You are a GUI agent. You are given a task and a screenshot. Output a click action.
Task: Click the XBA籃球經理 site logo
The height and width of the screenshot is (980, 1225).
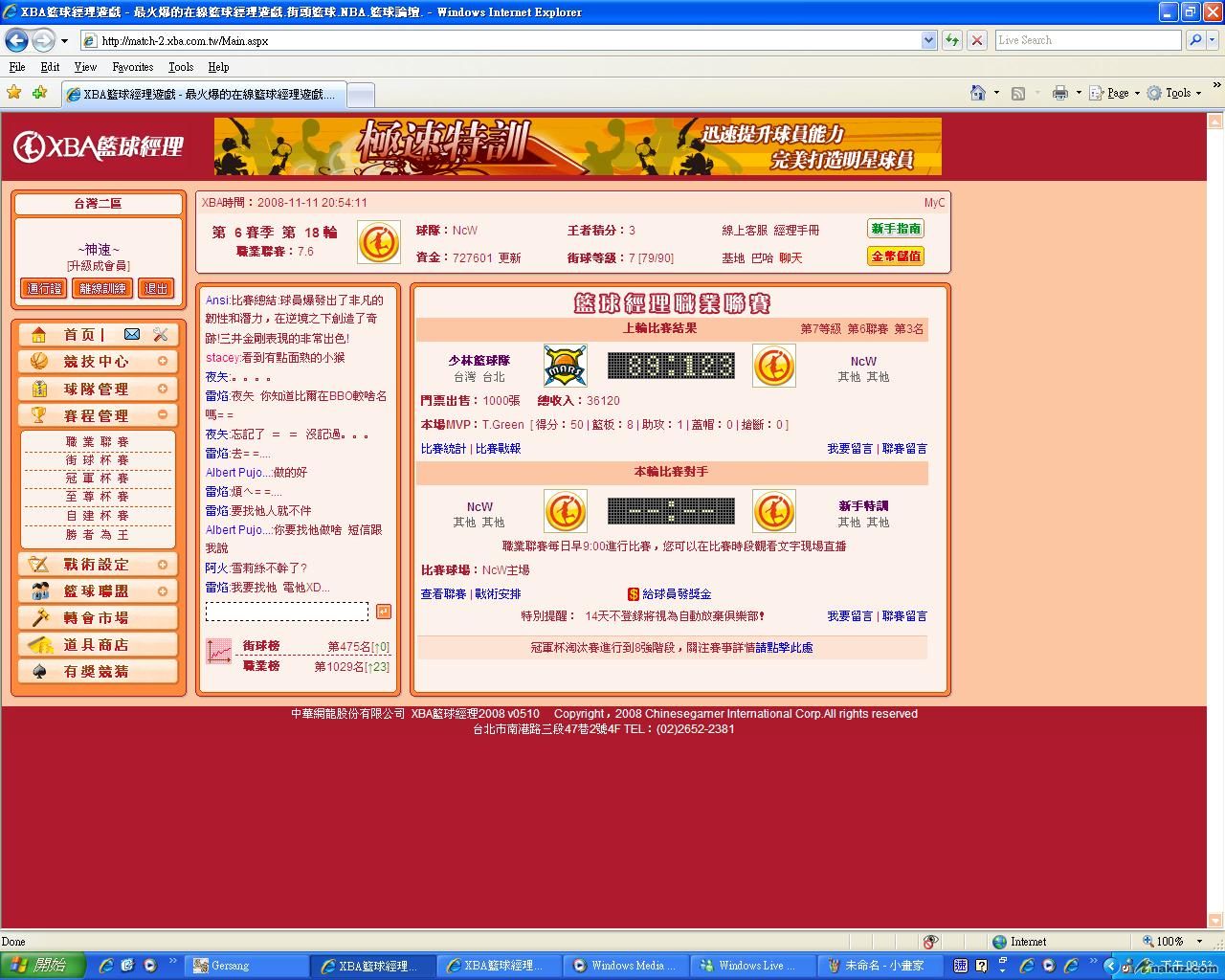click(99, 146)
